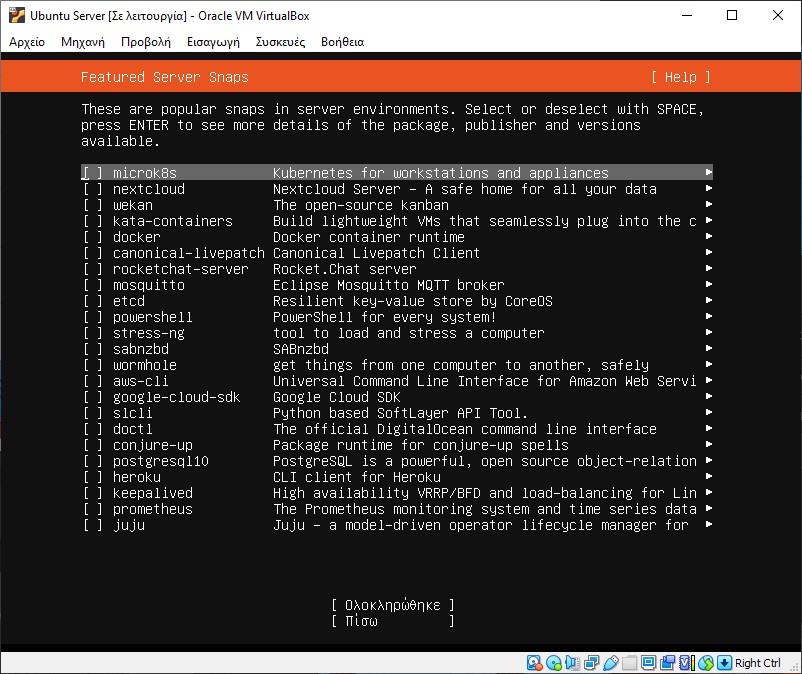Screen dimensions: 802x674
Task: Toggle the microk8s snap checkbox
Action: (93, 173)
